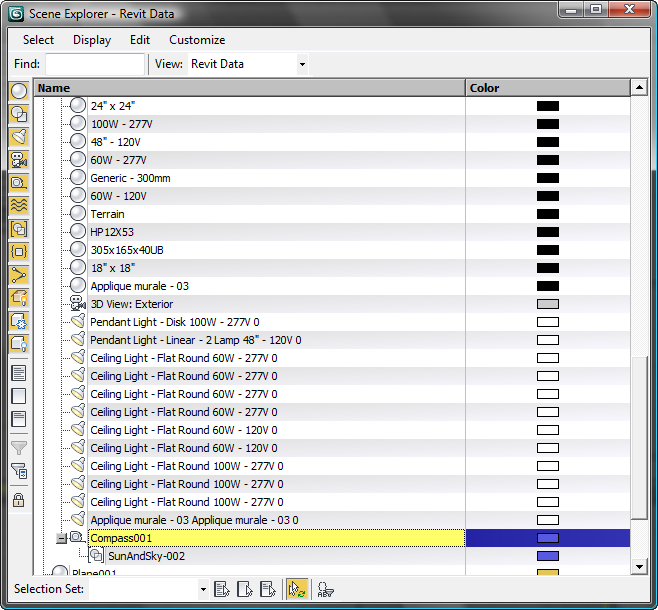Click the Selection Set text field
The height and width of the screenshot is (610, 658).
coord(144,589)
